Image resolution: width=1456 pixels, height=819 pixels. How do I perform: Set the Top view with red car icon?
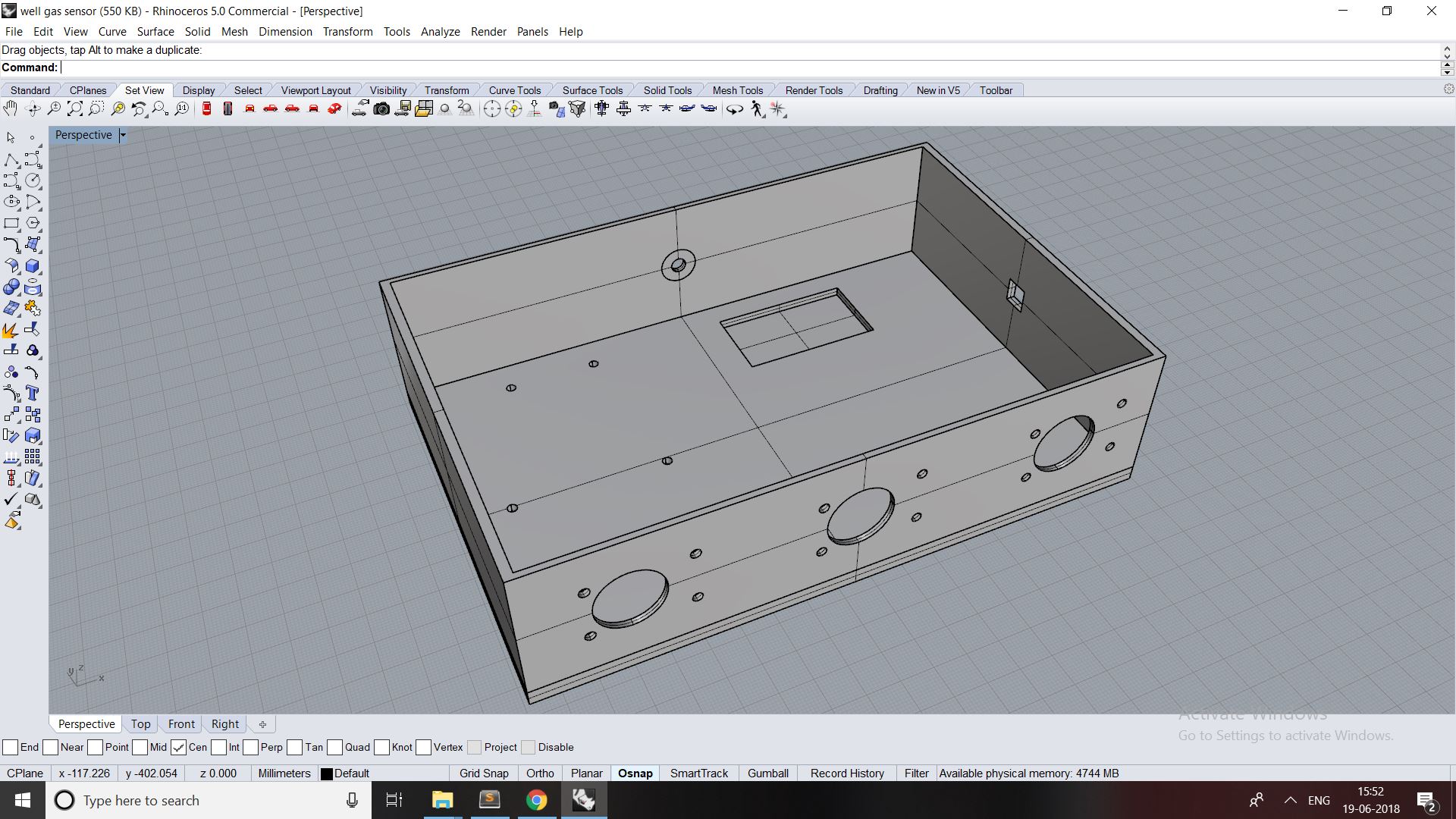(206, 109)
